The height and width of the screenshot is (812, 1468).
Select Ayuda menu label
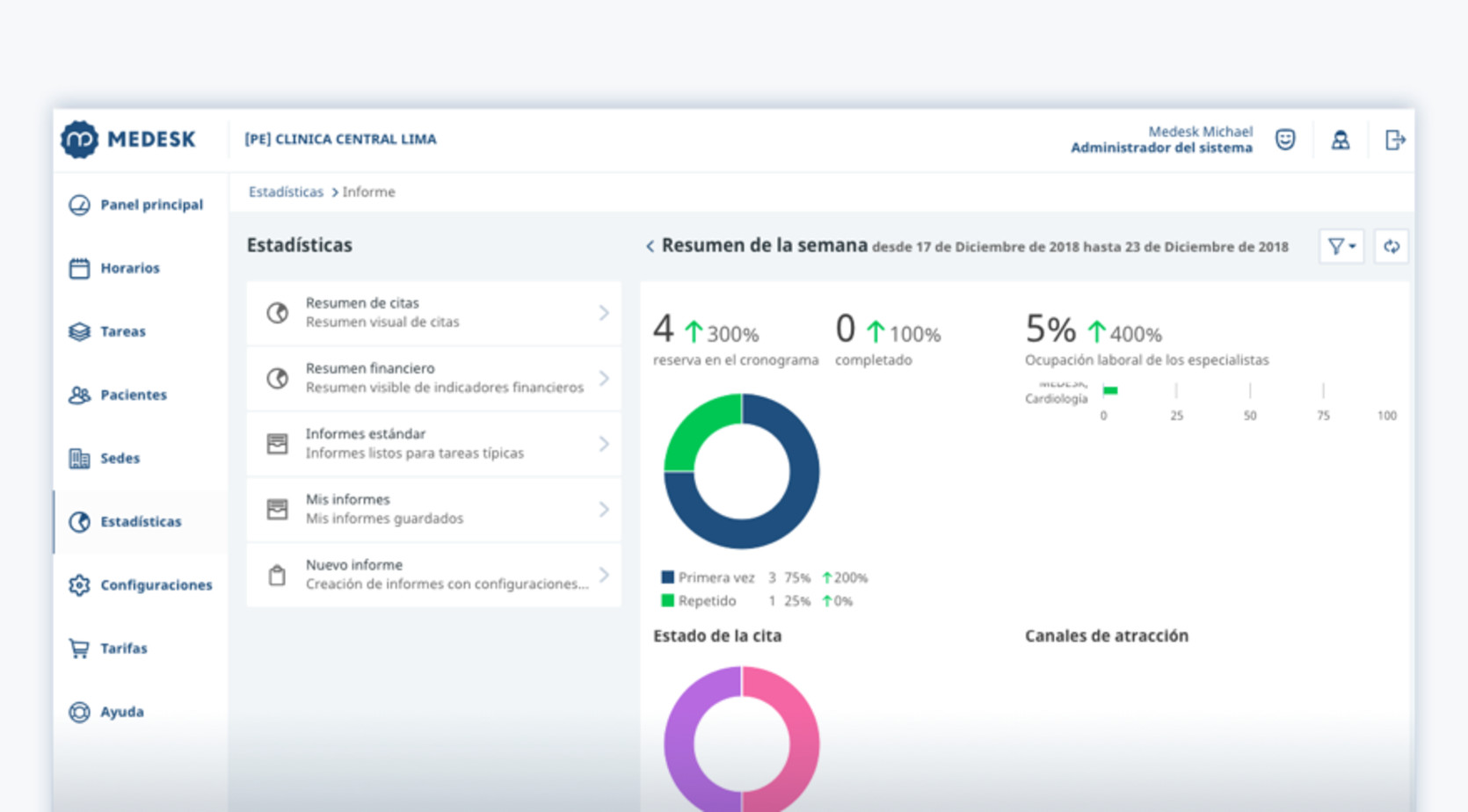coord(122,712)
